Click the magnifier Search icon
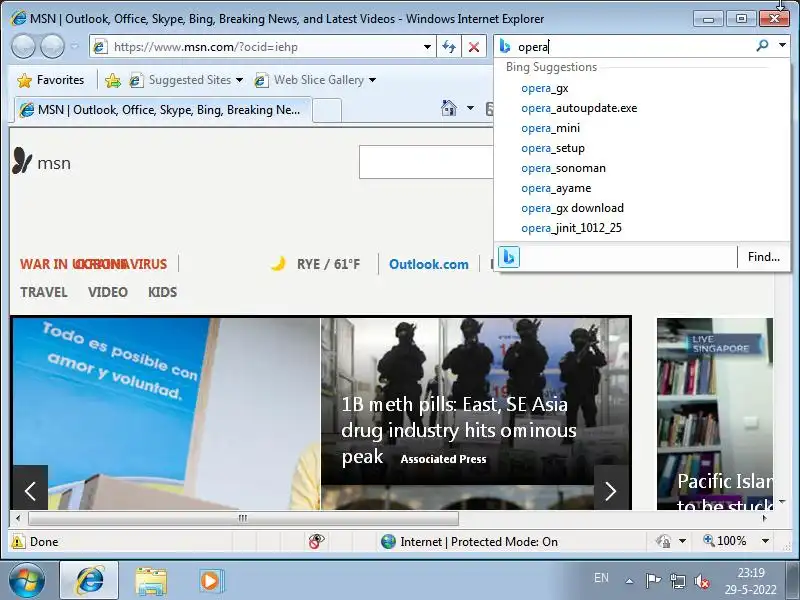Screen dimensions: 800x600 [762, 46]
